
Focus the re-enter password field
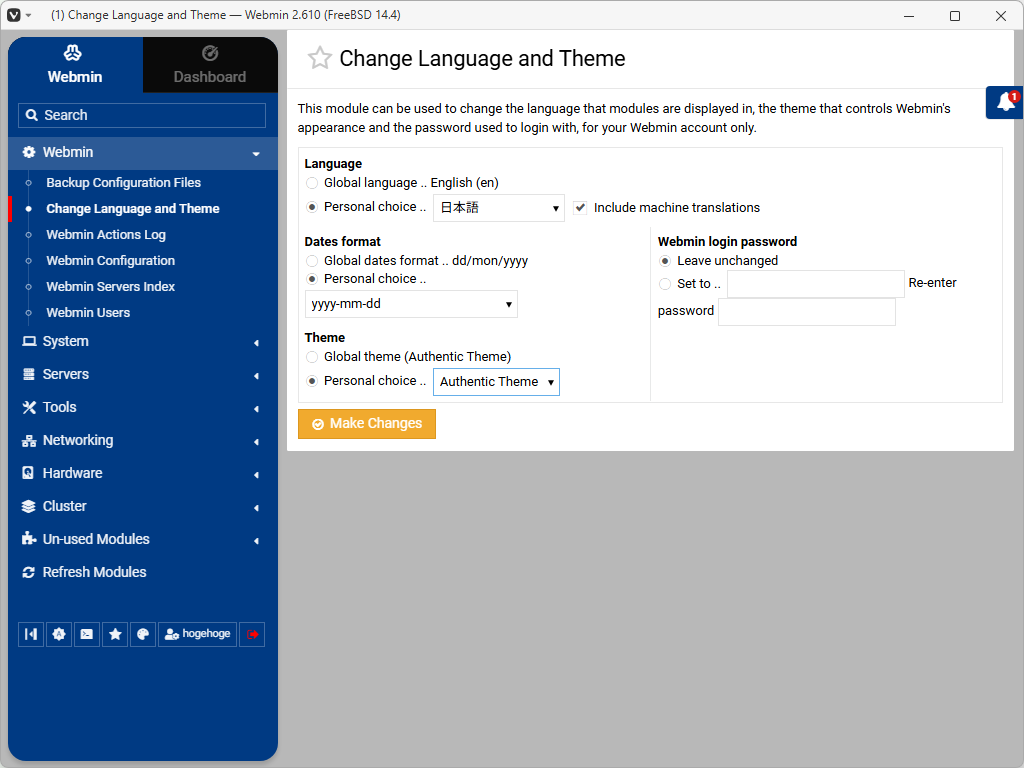pos(807,312)
